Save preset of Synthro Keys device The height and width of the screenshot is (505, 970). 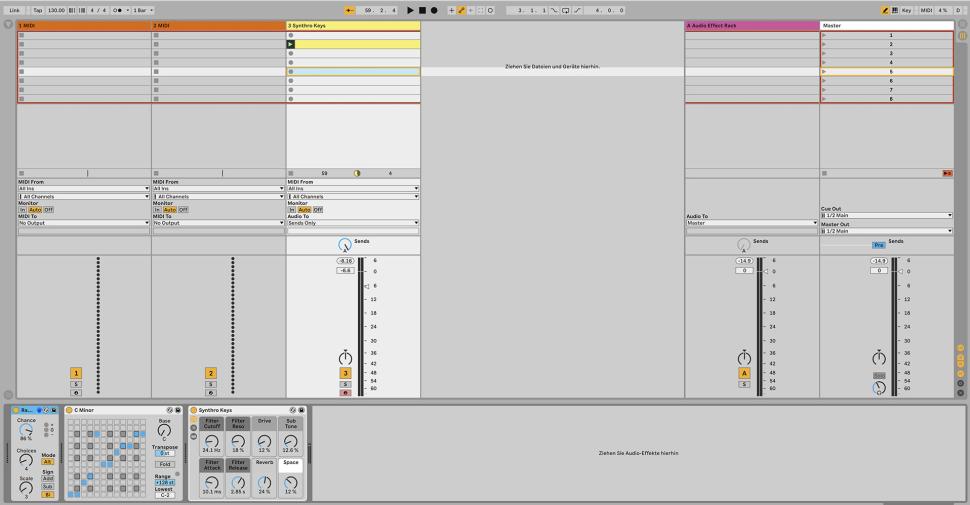(301, 410)
